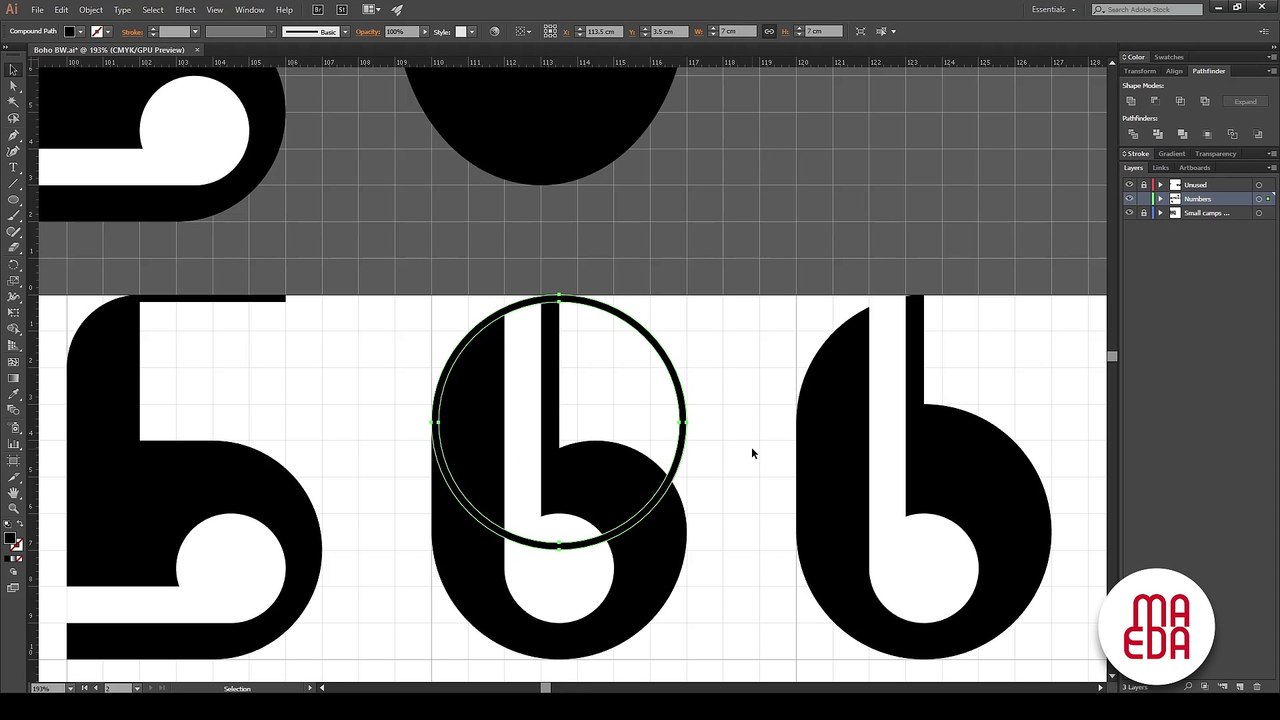Open the File menu
This screenshot has width=1280, height=720.
37,10
